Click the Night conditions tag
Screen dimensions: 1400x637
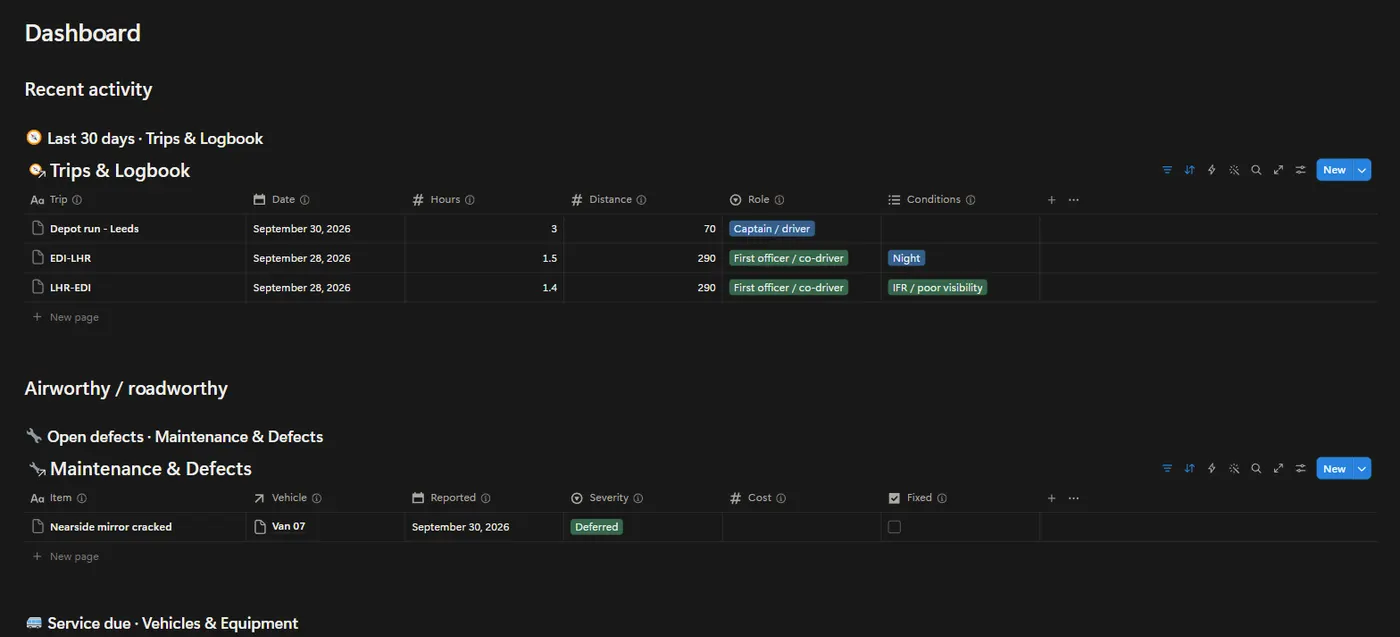[x=906, y=258]
